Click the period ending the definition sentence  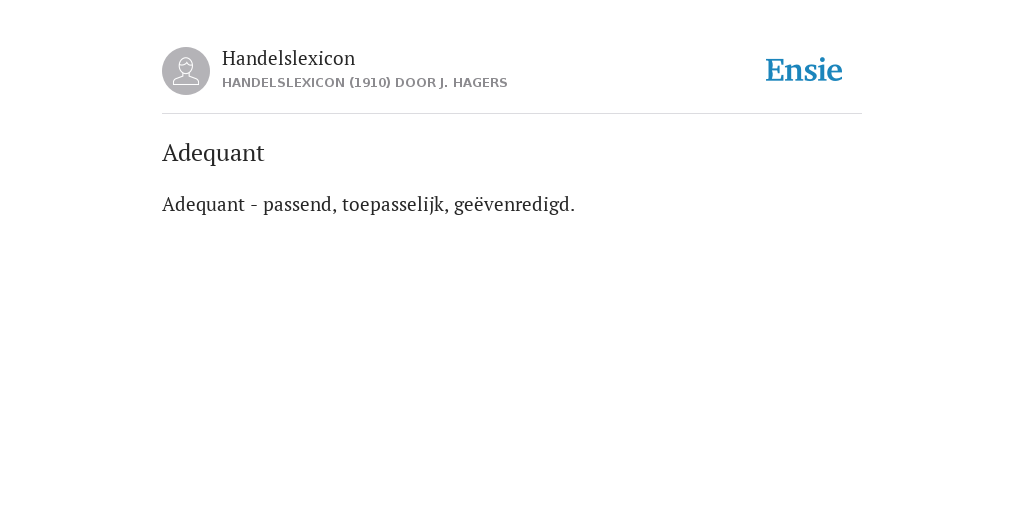tap(572, 210)
